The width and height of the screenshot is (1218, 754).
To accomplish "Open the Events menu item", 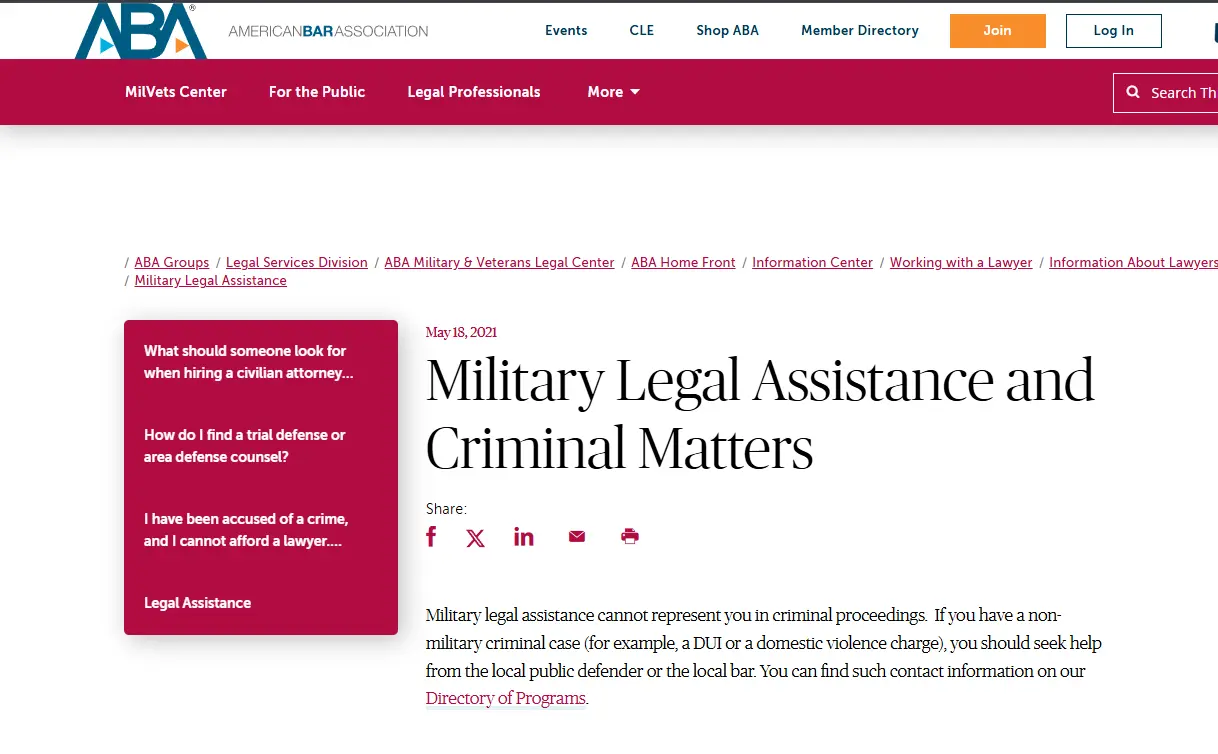I will pos(566,31).
